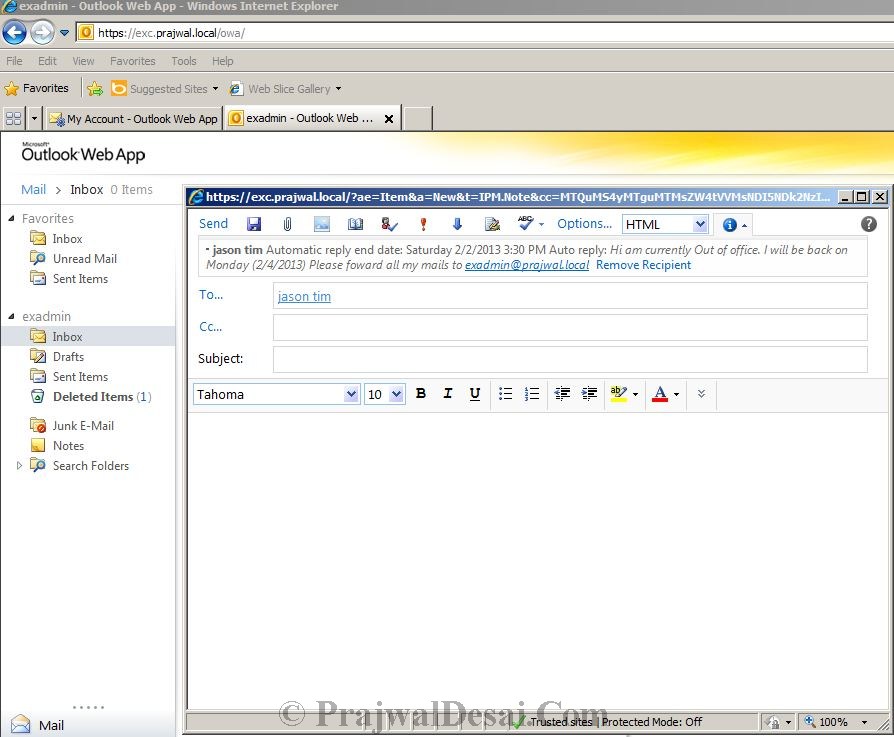Insert a picture into the message
Image resolution: width=894 pixels, height=737 pixels.
coord(322,224)
